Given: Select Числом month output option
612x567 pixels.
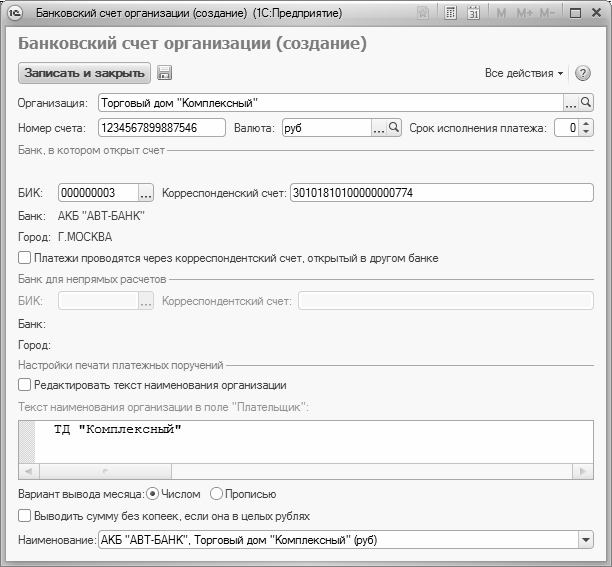Looking at the screenshot, I should [152, 494].
